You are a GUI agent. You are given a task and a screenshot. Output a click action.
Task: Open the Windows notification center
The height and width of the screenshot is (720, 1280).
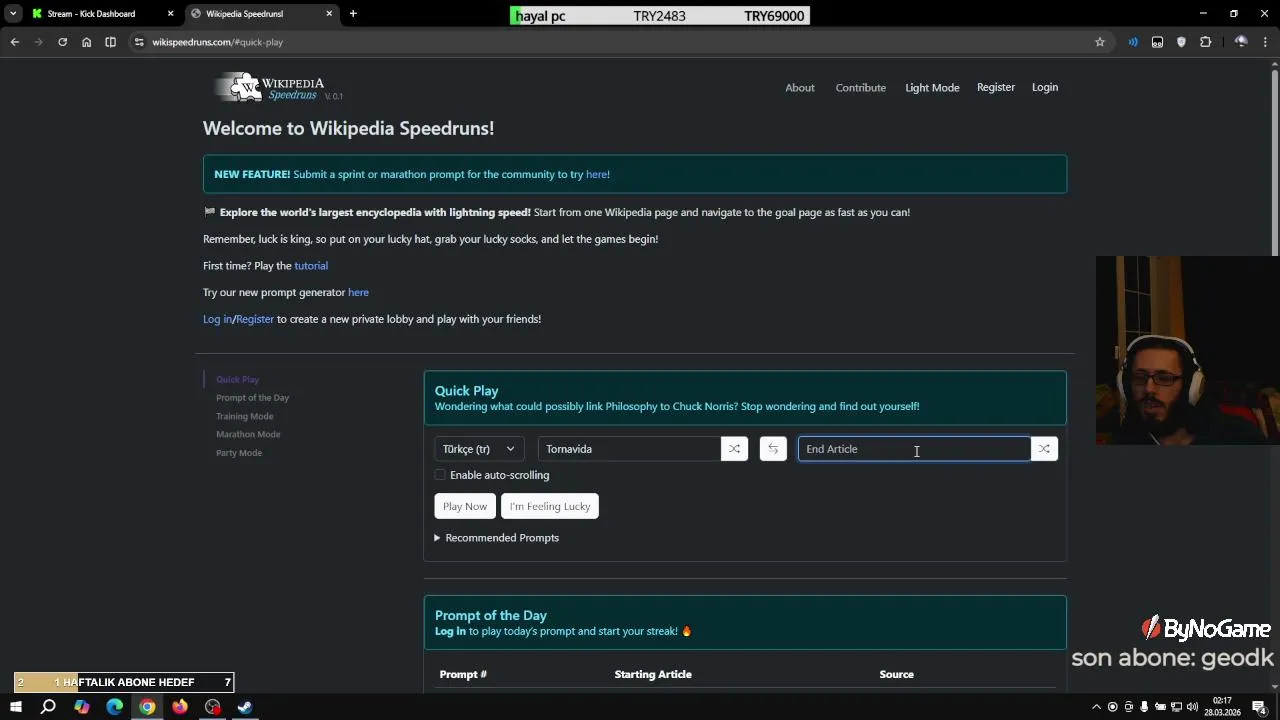pyautogui.click(x=1259, y=707)
